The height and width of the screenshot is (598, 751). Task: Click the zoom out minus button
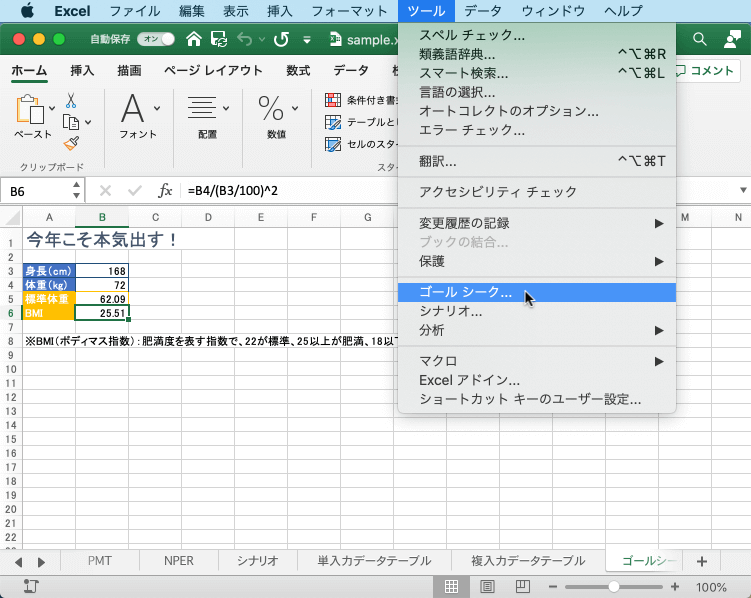tap(553, 587)
